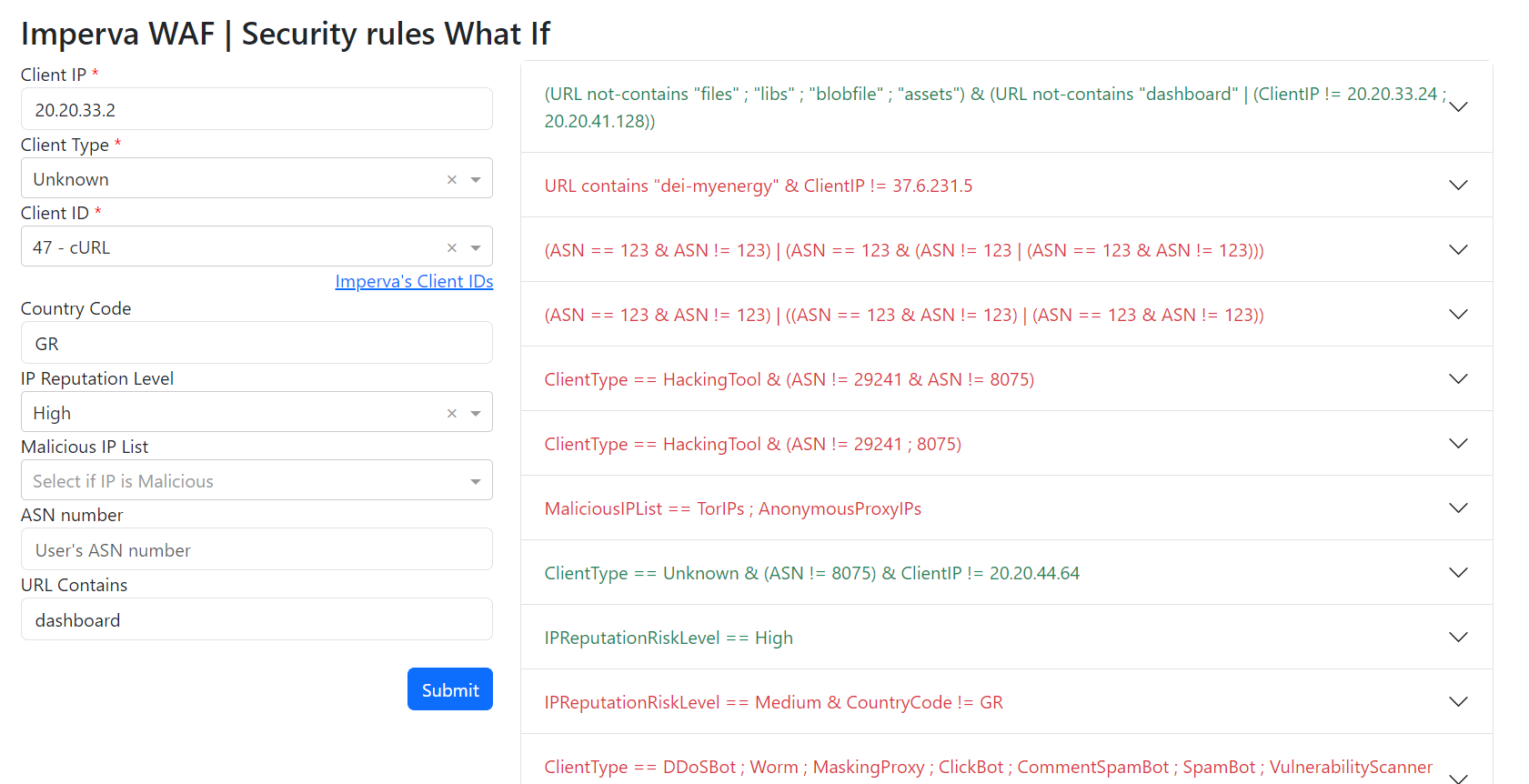This screenshot has width=1529, height=784.
Task: Focus the Country Code input field
Action: coord(257,343)
